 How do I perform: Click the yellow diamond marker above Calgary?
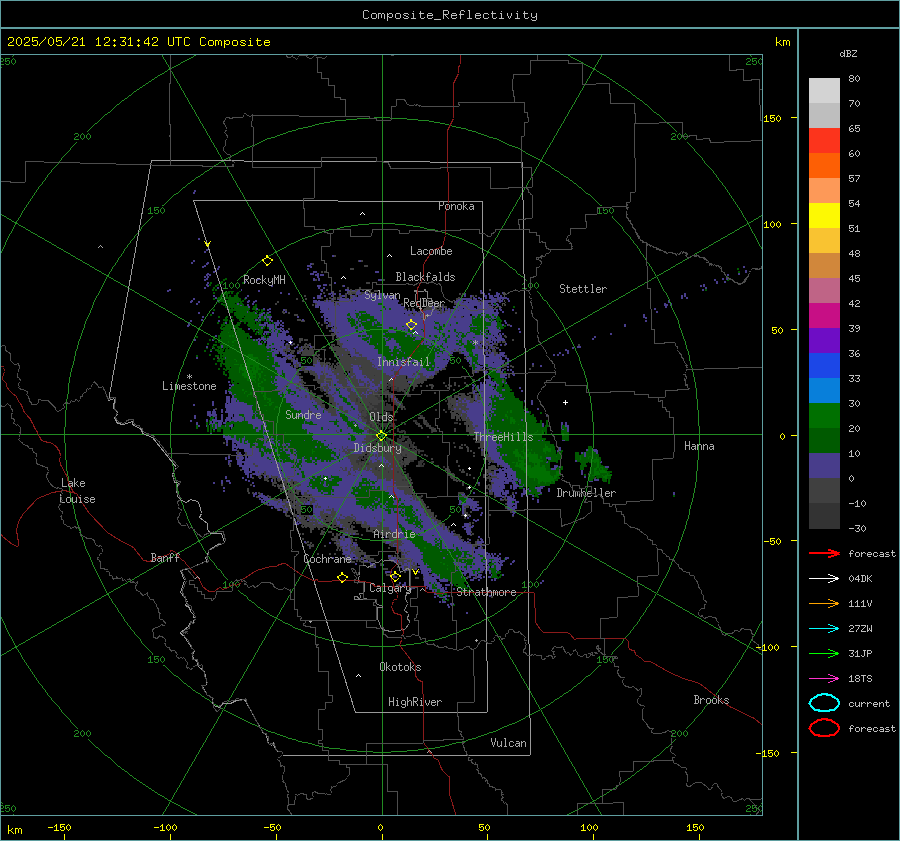(395, 576)
